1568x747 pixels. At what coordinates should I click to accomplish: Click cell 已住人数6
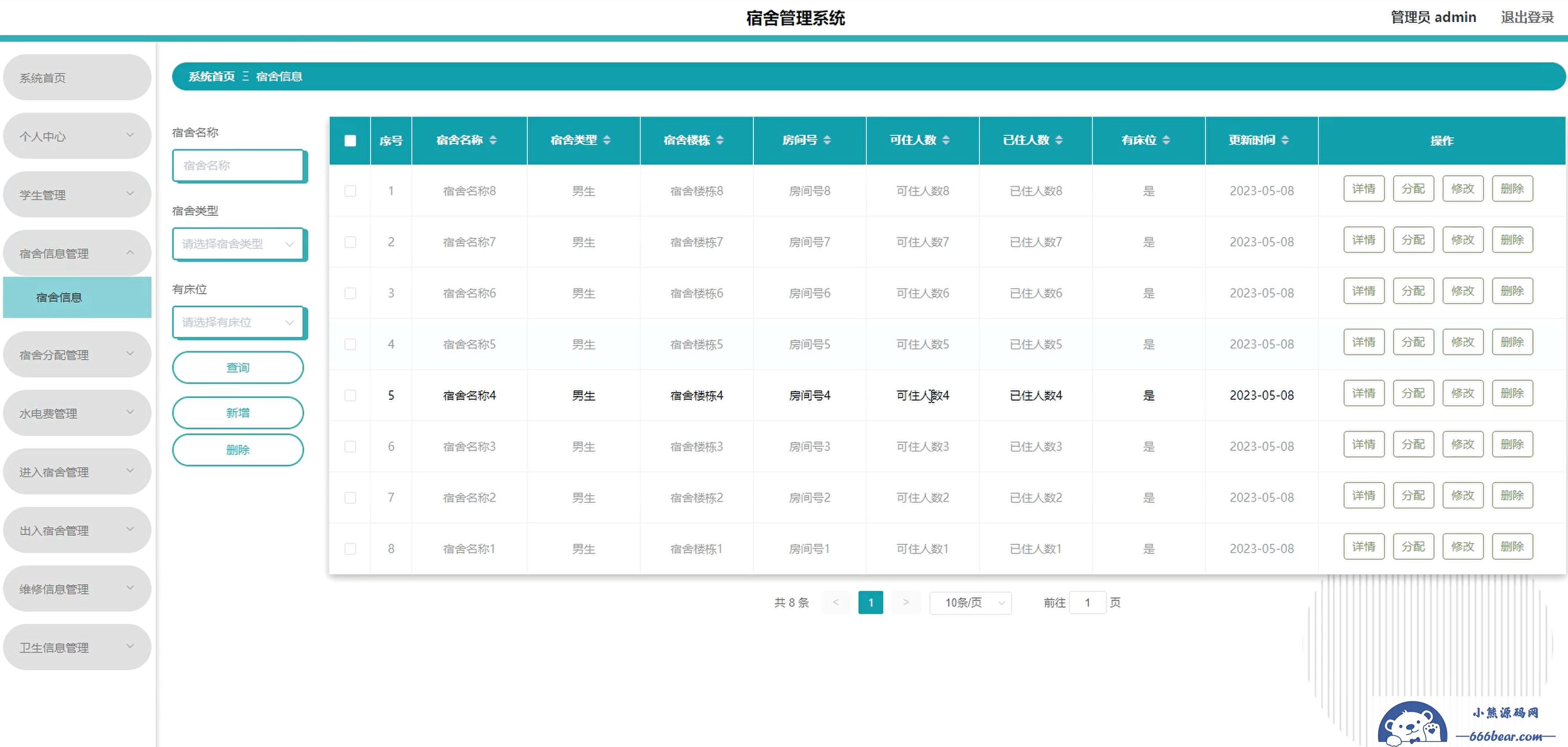[x=1036, y=293]
